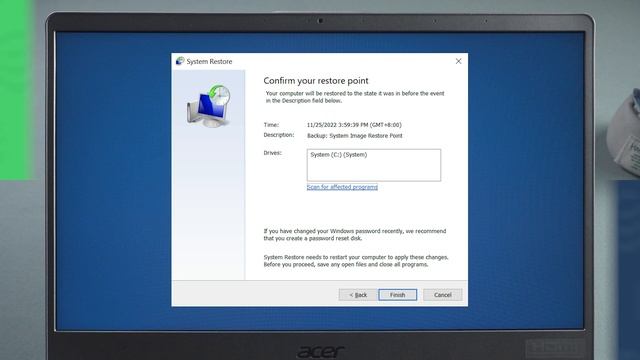Click the Time label
The width and height of the screenshot is (640, 360).
pyautogui.click(x=271, y=125)
